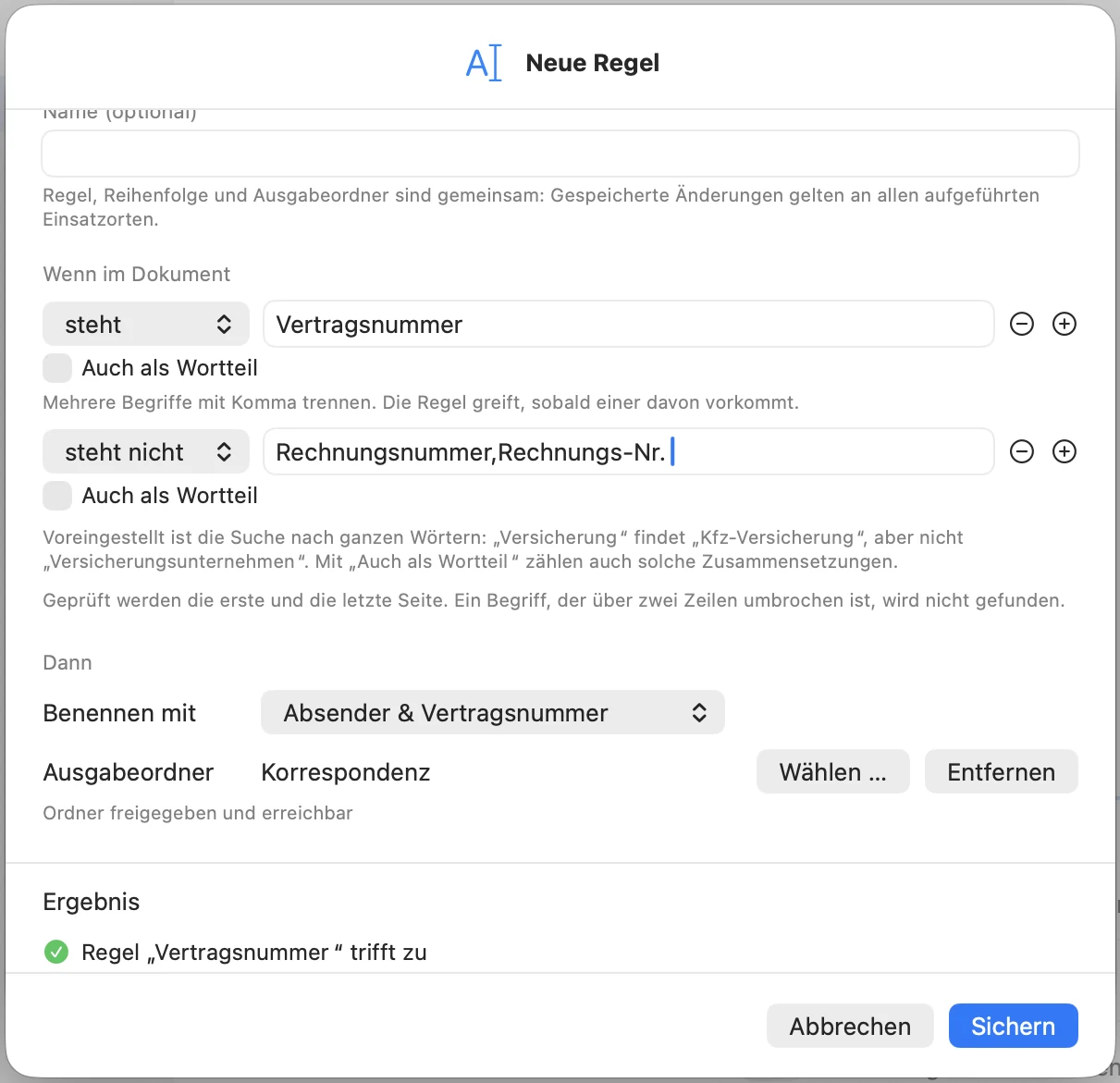
Task: Enable Auch als Wortteil under Vertragsnummer
Action: tap(57, 368)
